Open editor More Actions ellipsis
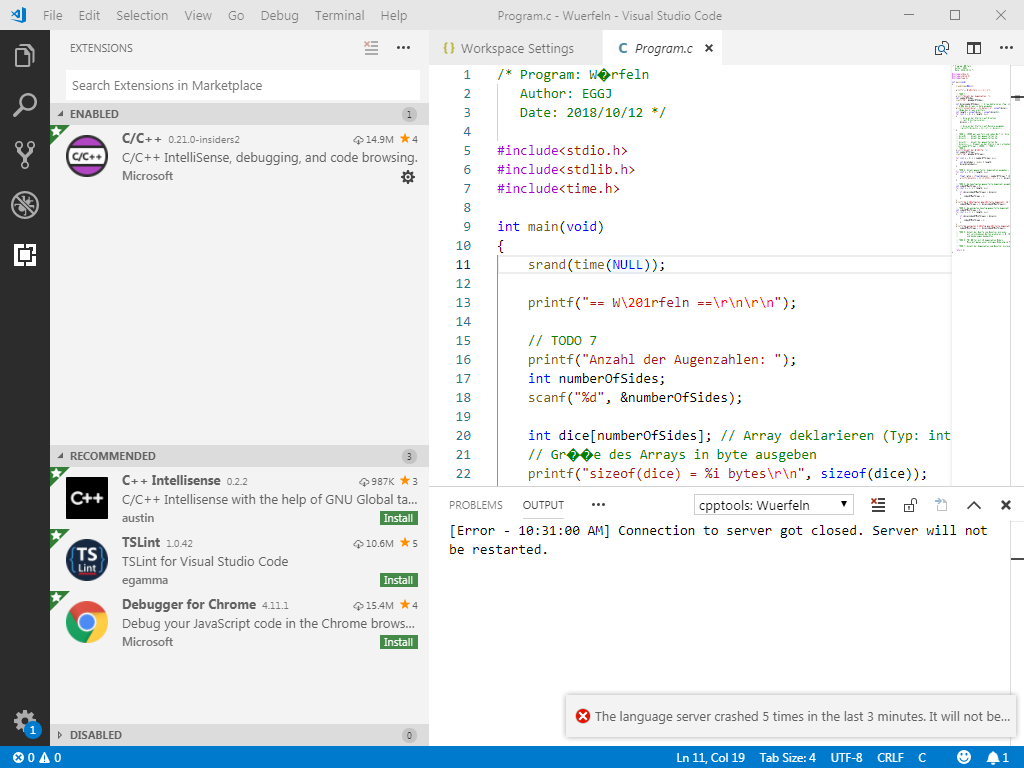 pyautogui.click(x=1006, y=48)
